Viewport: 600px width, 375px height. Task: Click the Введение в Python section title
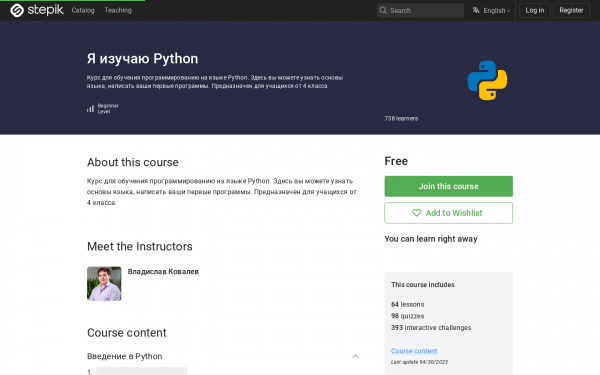tap(125, 356)
